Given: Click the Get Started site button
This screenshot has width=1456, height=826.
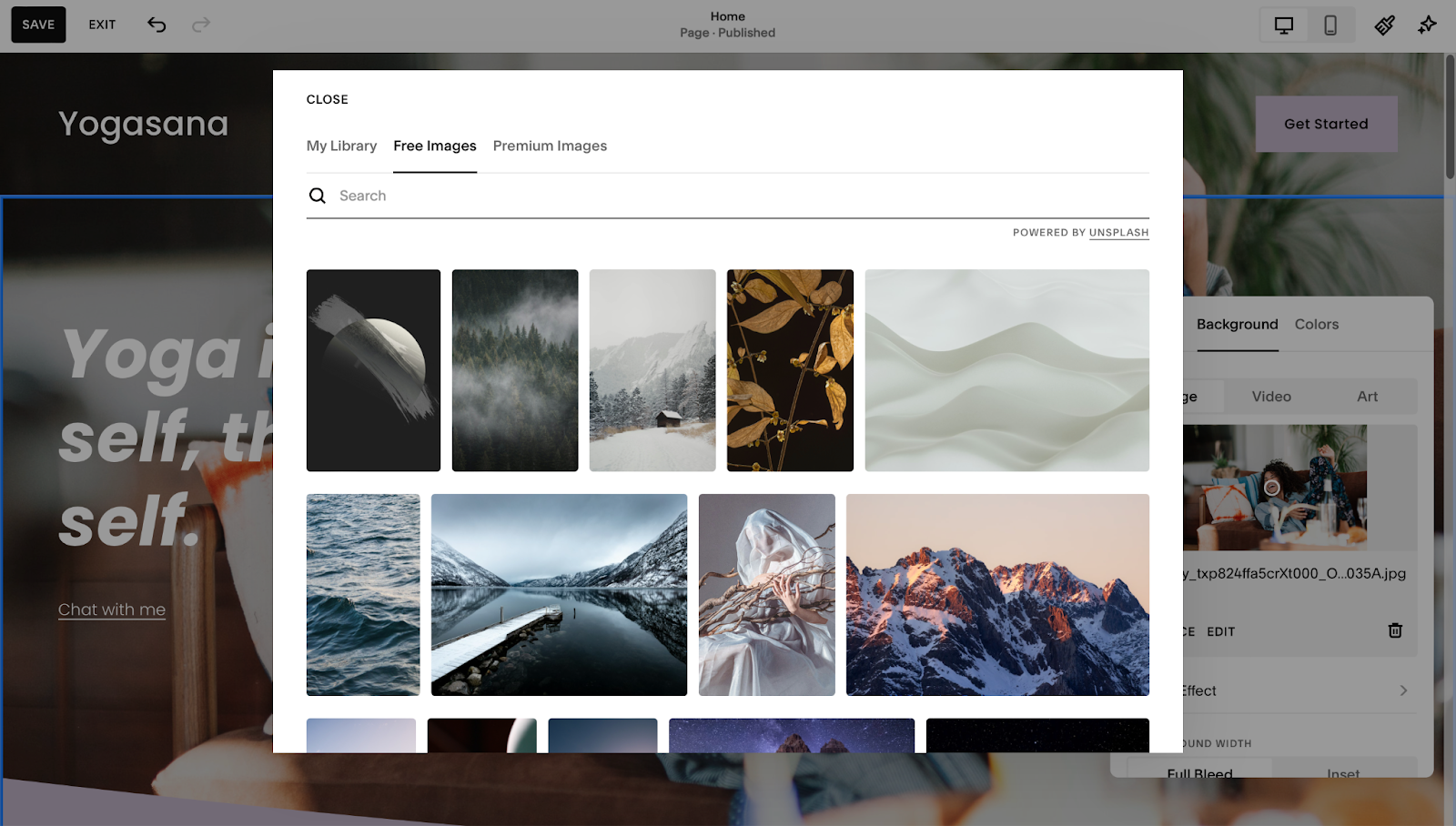Looking at the screenshot, I should pyautogui.click(x=1326, y=124).
